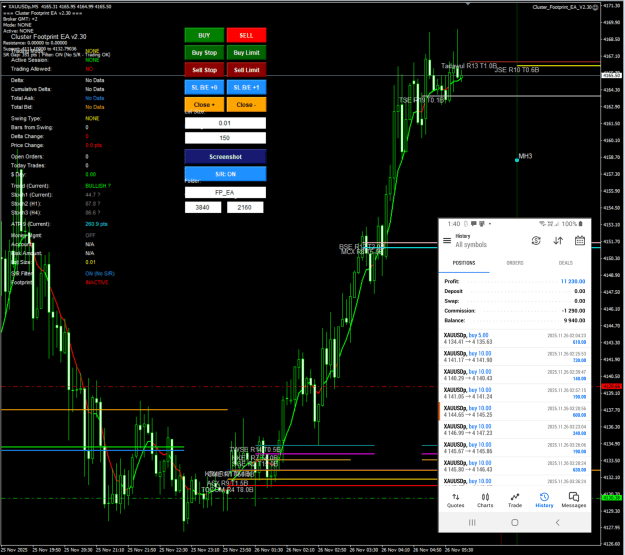
Task: Toggle the S/R: ON button
Action: coord(225,174)
